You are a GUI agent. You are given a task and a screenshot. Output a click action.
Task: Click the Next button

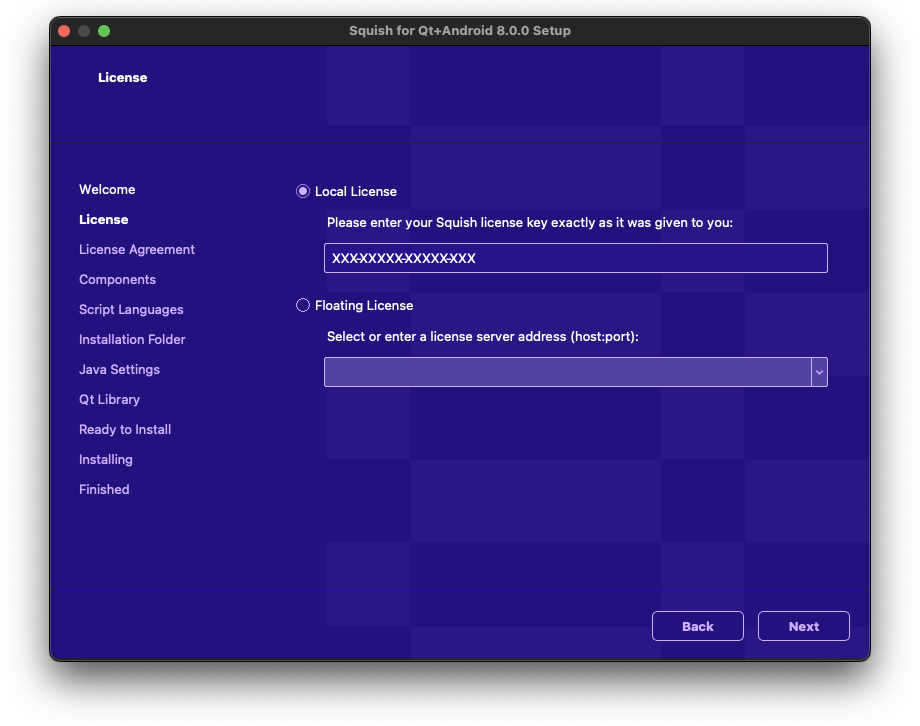pyautogui.click(x=803, y=626)
